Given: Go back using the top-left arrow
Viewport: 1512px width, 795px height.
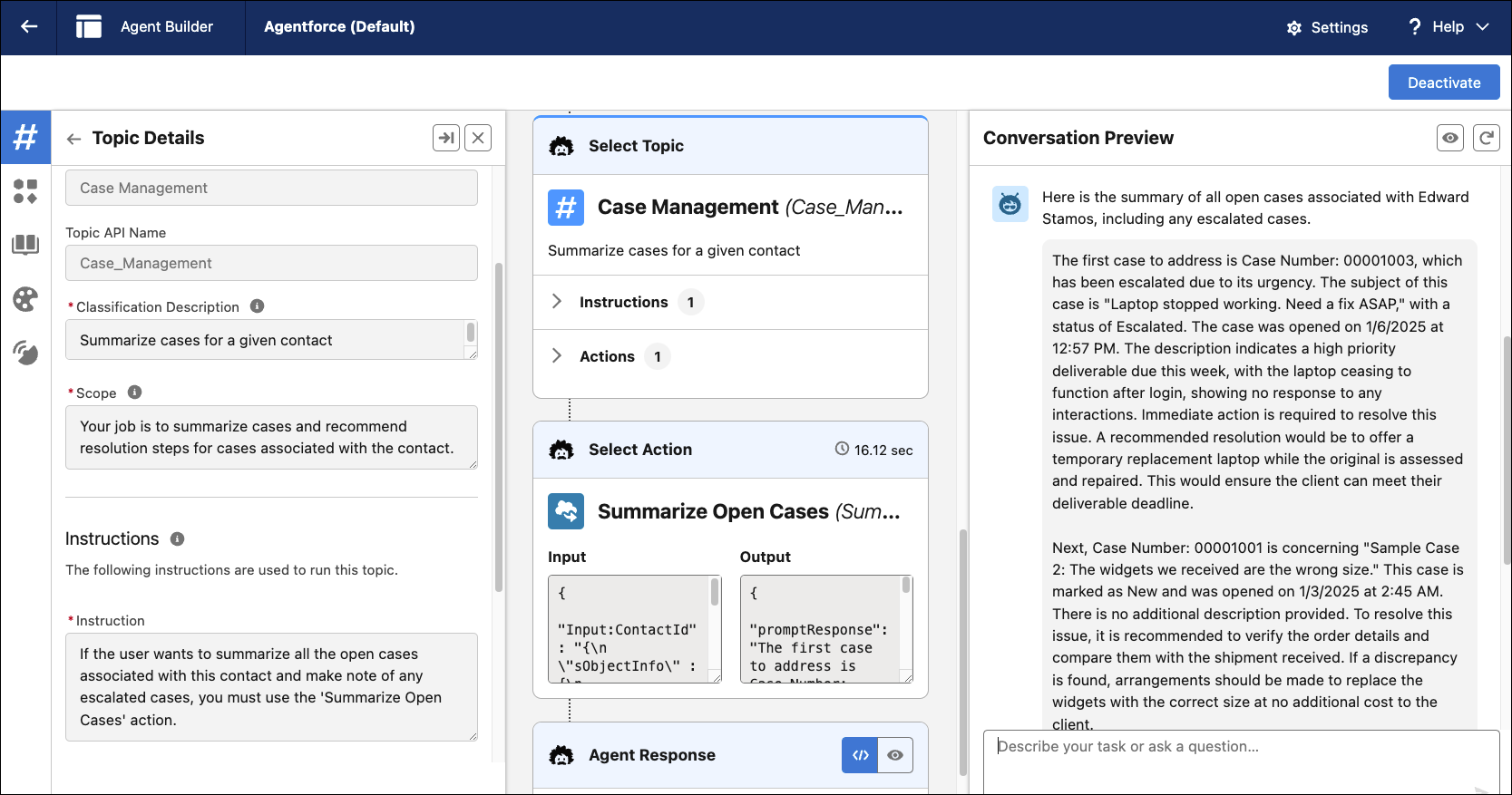Looking at the screenshot, I should click(x=29, y=27).
